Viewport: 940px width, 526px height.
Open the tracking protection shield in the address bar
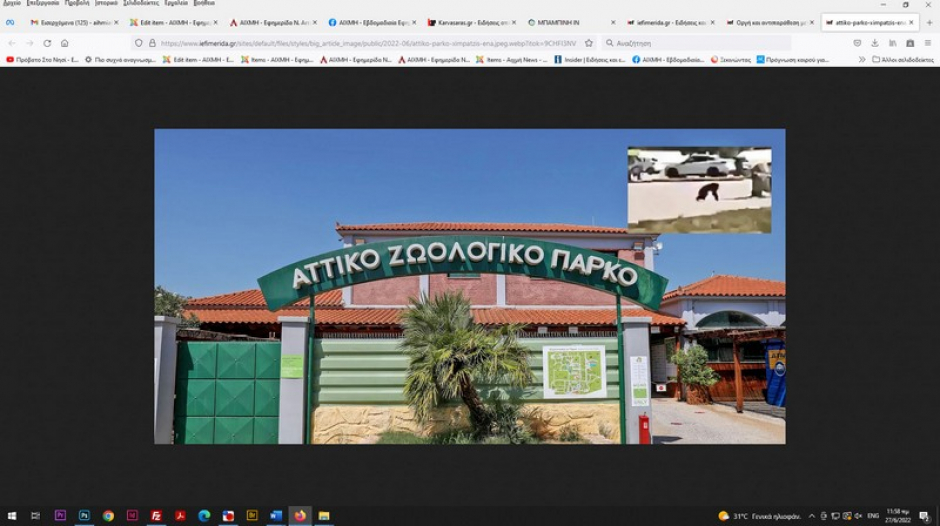click(x=138, y=43)
